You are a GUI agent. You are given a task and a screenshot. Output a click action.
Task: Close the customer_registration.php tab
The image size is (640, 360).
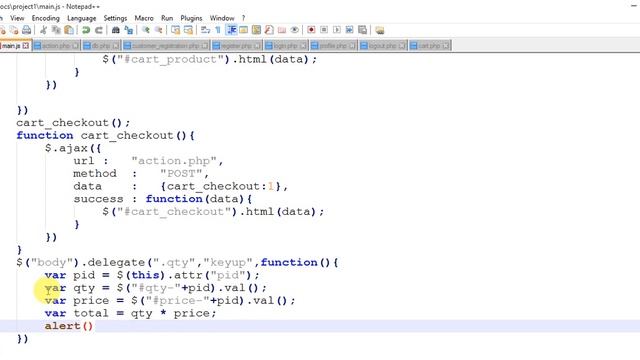205,46
